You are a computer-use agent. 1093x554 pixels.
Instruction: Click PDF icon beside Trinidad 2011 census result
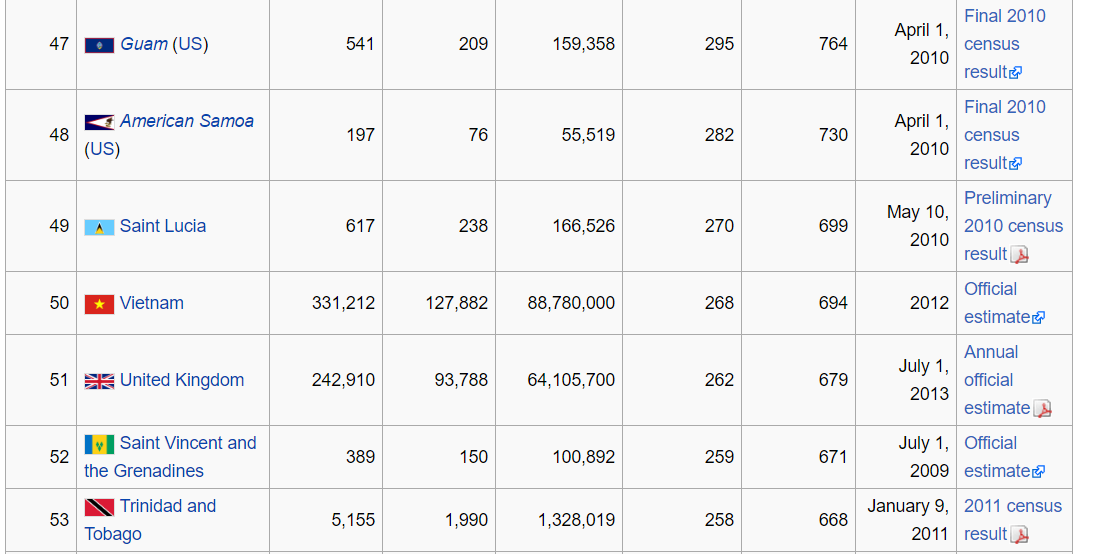pos(1019,535)
